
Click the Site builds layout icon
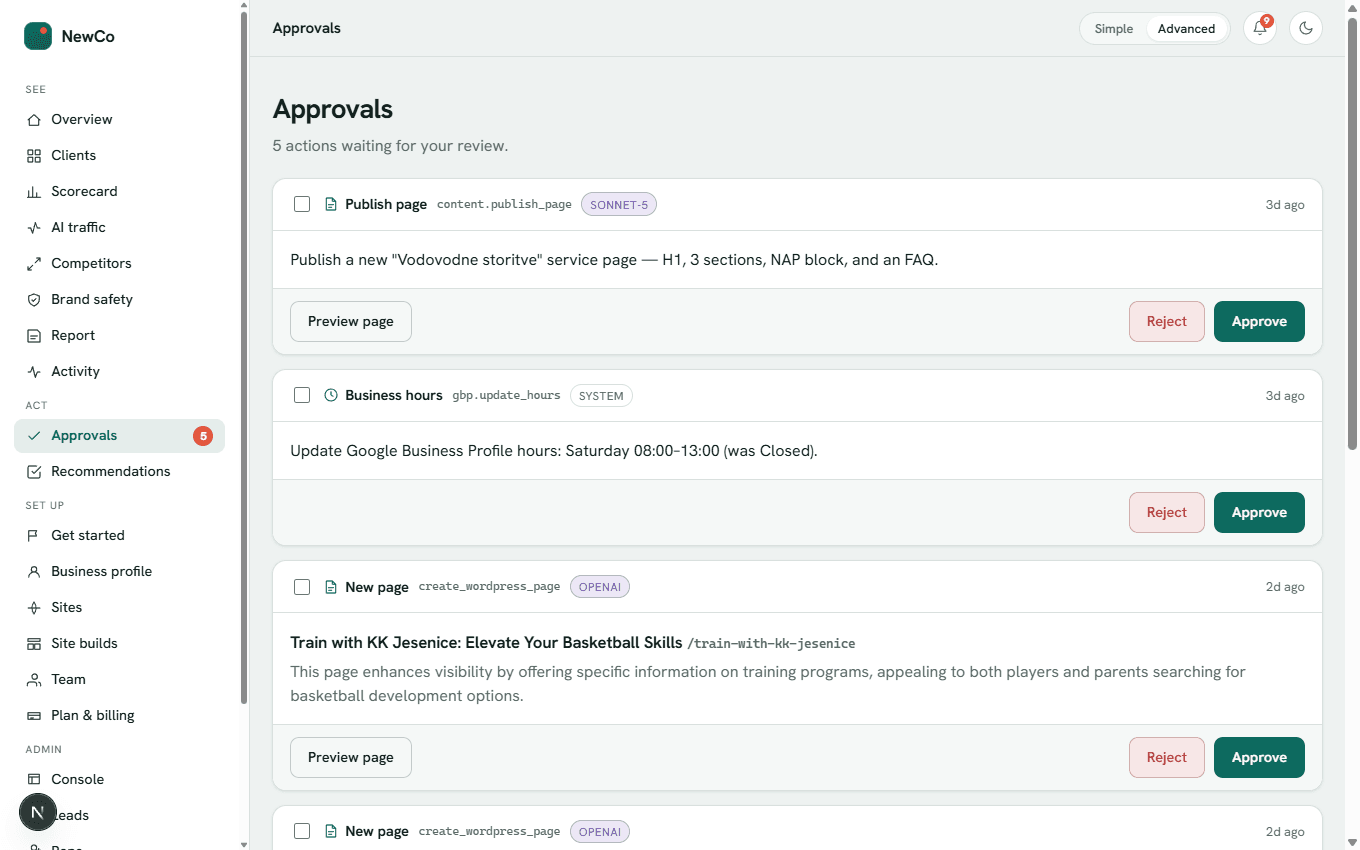pyautogui.click(x=34, y=643)
